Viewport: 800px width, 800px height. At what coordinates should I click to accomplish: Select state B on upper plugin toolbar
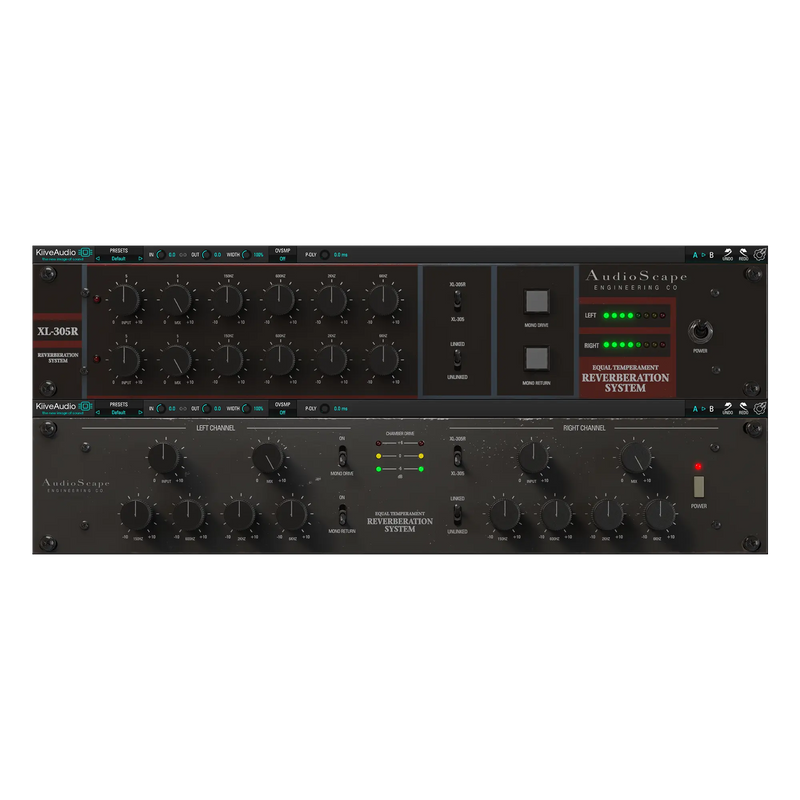click(711, 255)
